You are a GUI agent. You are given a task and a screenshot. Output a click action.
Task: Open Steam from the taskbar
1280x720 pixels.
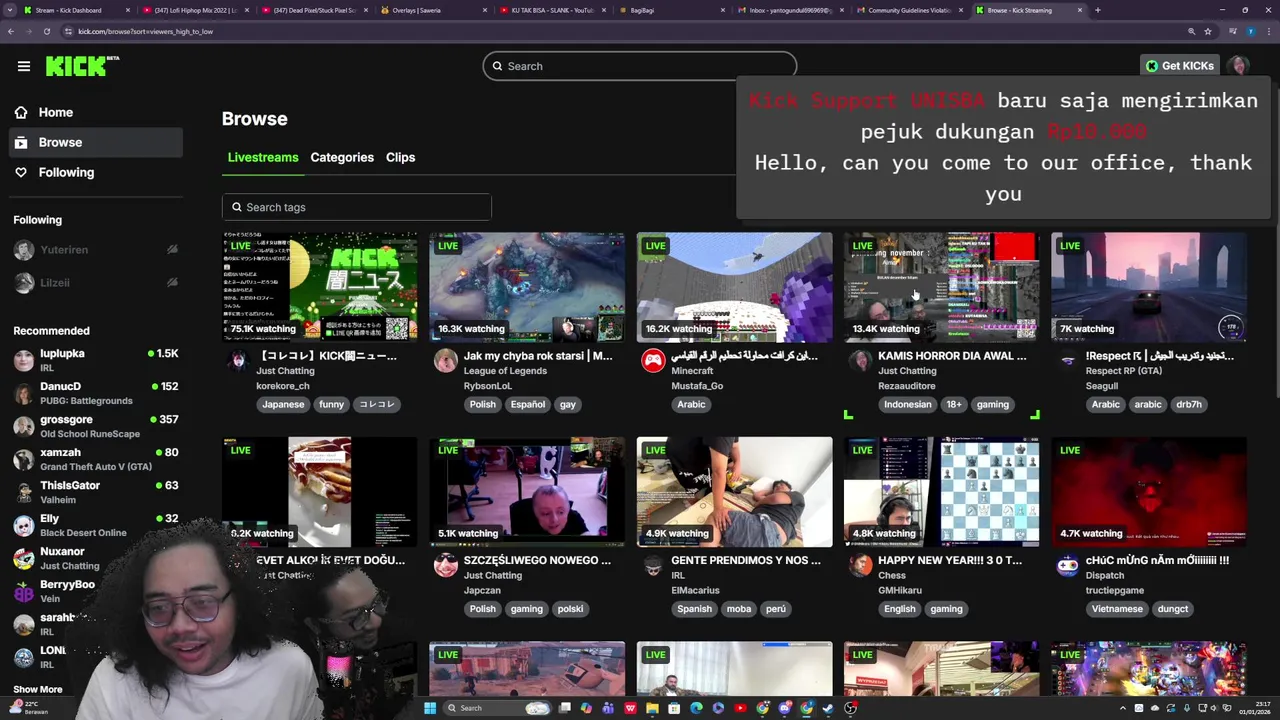[x=828, y=708]
